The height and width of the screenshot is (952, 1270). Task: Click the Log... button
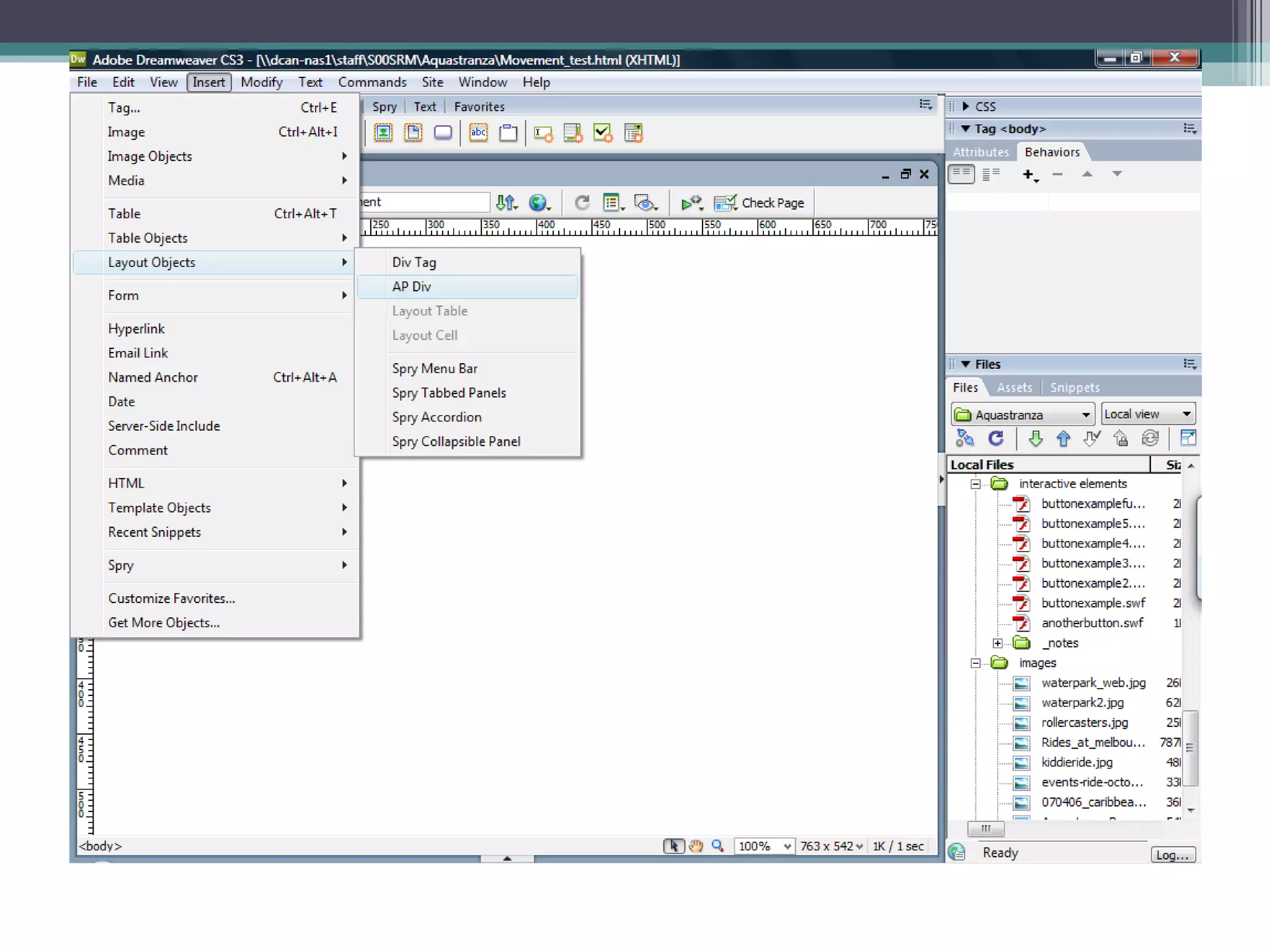pos(1172,855)
